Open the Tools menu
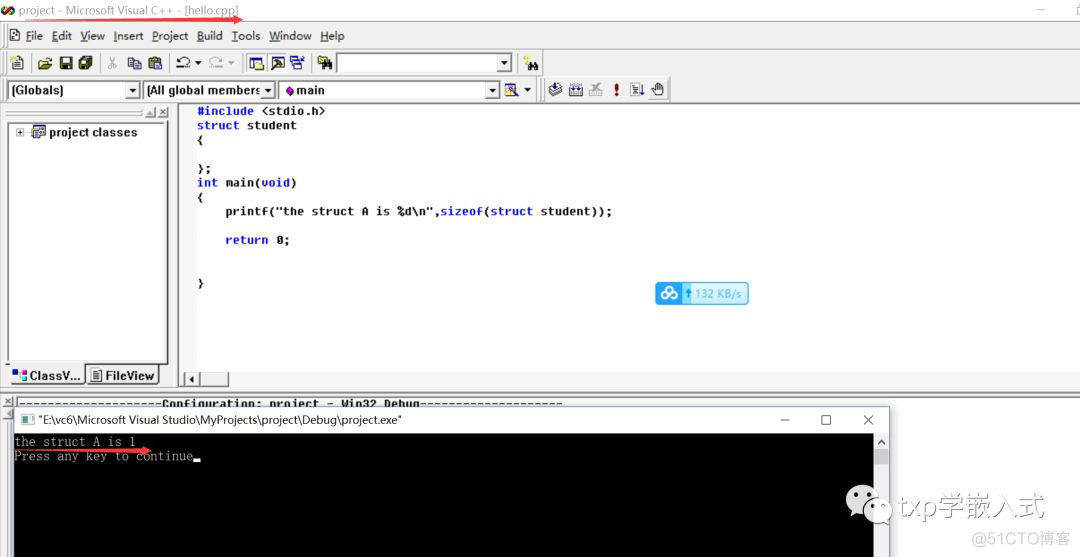The width and height of the screenshot is (1080, 557). pos(245,36)
